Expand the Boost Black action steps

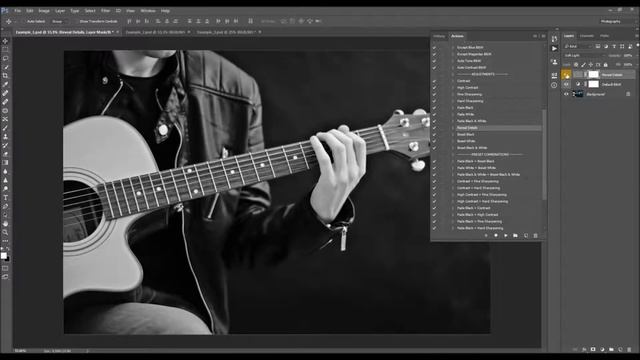(x=453, y=134)
